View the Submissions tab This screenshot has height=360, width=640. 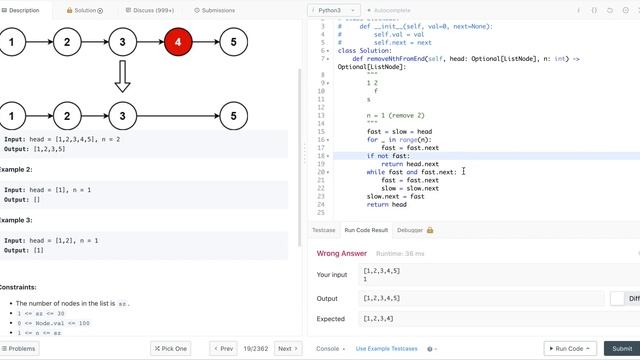[x=214, y=10]
